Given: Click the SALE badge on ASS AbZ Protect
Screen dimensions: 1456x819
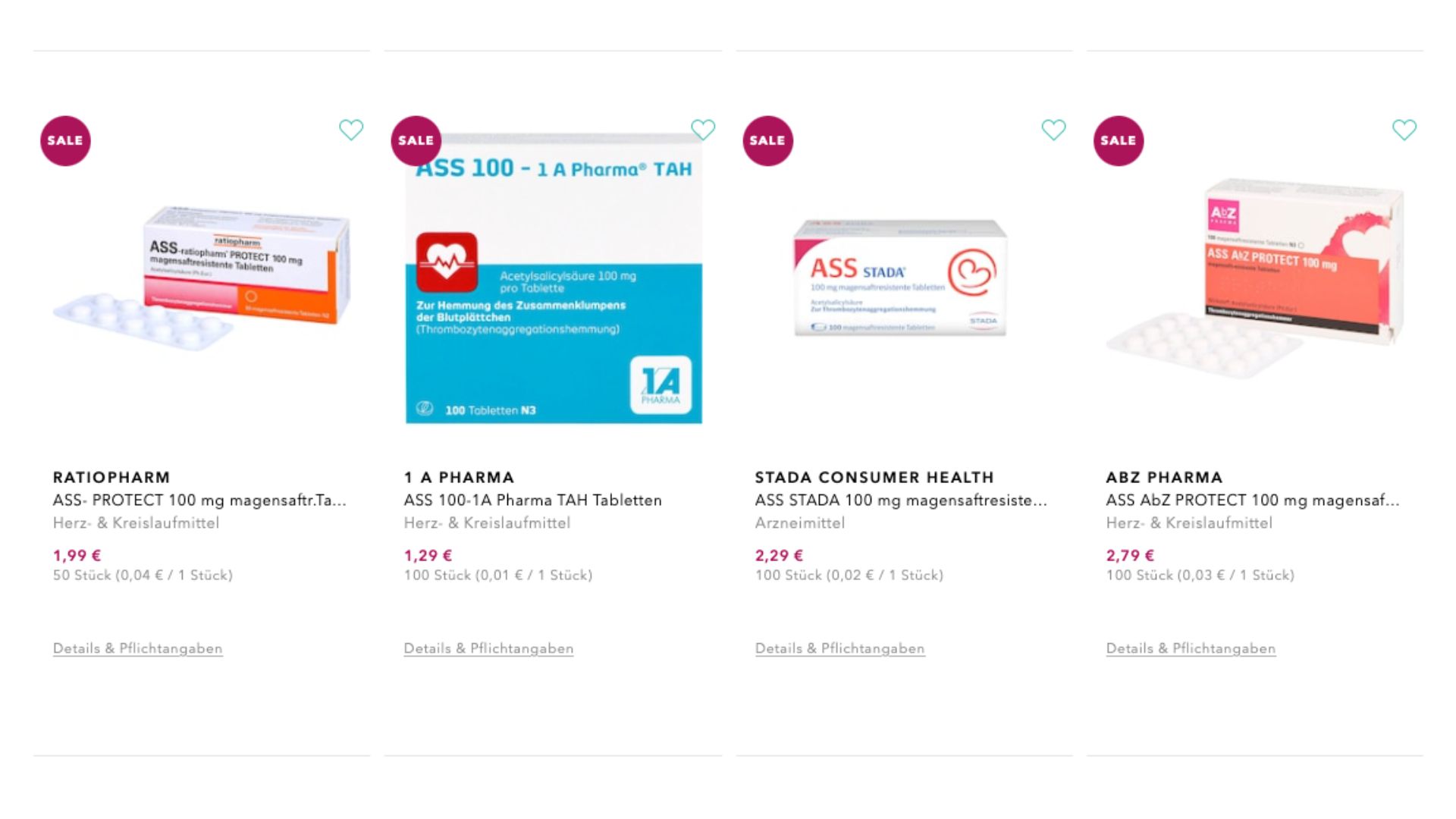Looking at the screenshot, I should coord(1119,141).
